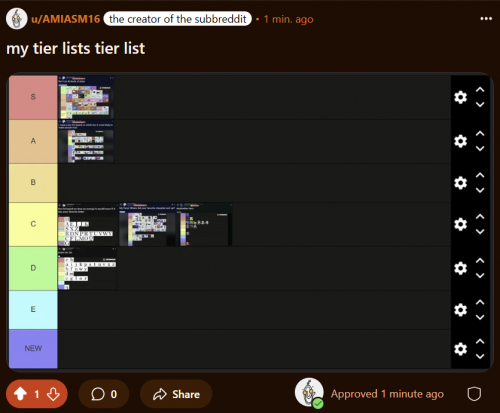Click the 1 min. ago timestamp

point(289,19)
